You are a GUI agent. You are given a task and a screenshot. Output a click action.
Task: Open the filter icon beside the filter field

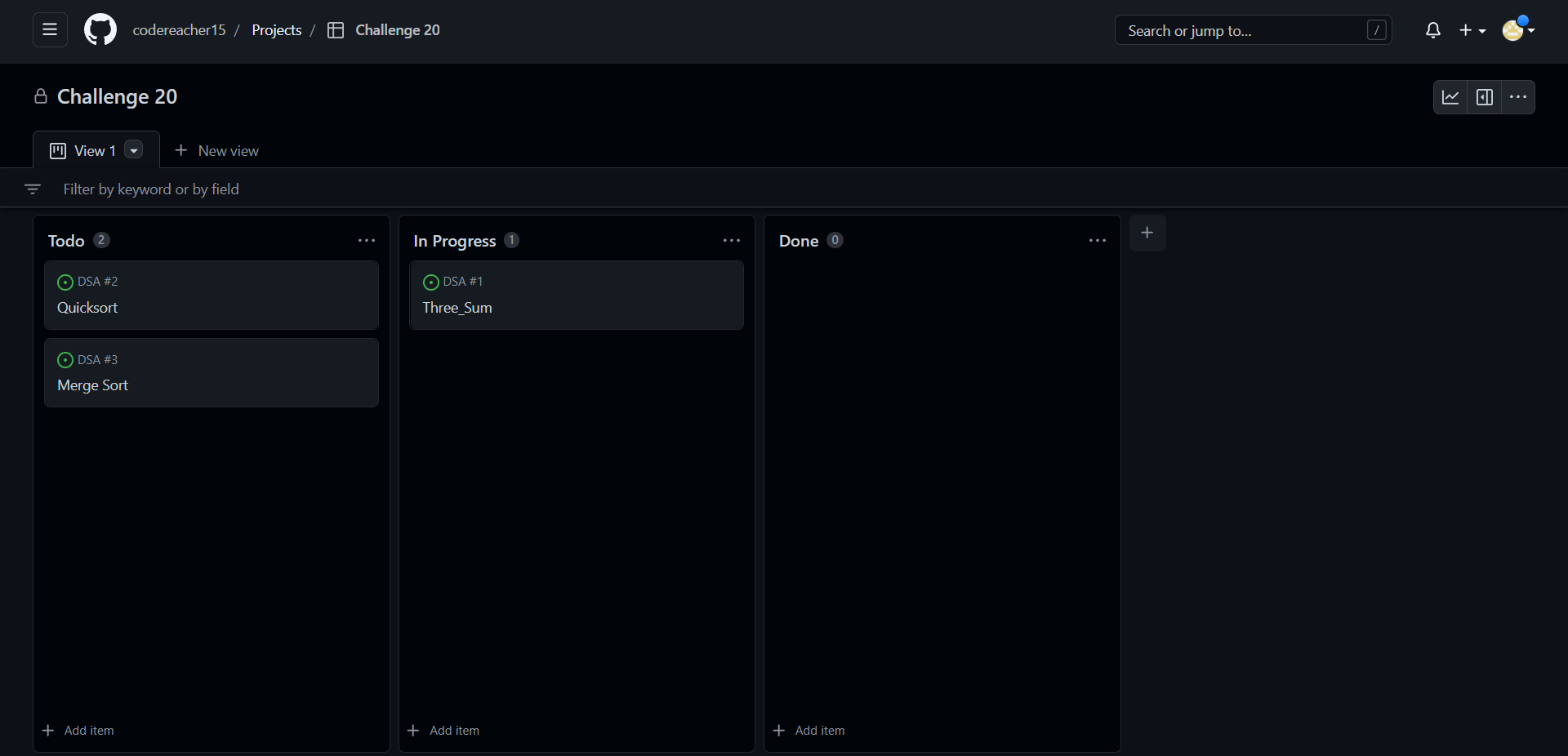(x=32, y=189)
